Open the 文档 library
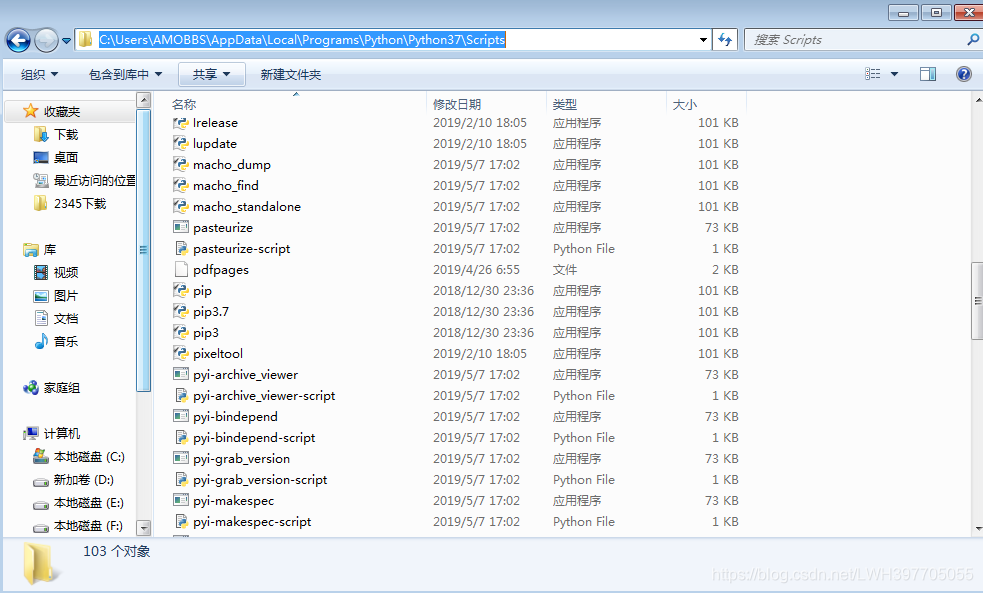This screenshot has width=983, height=593. click(66, 318)
